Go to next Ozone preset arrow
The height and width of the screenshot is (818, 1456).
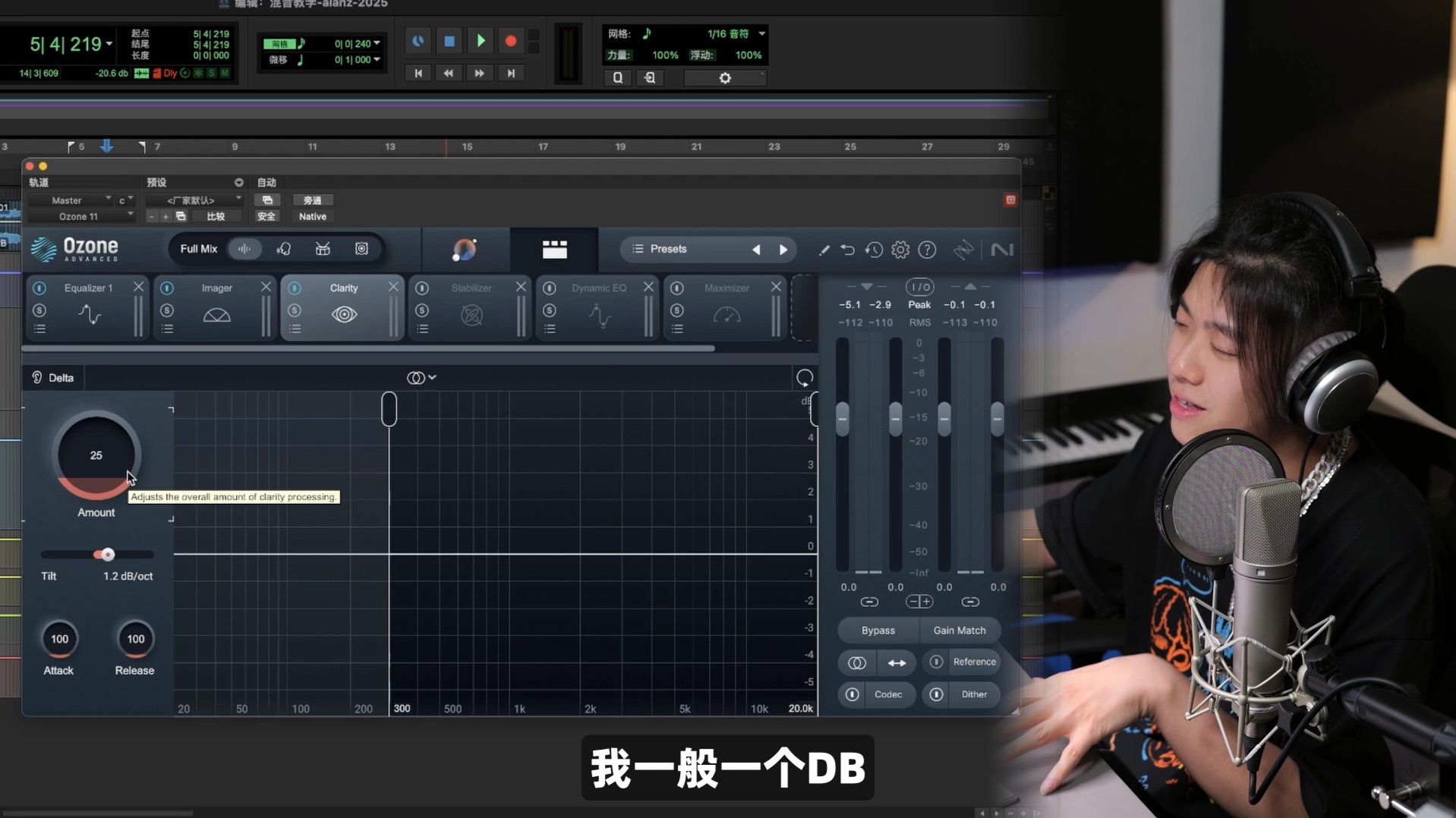(783, 250)
